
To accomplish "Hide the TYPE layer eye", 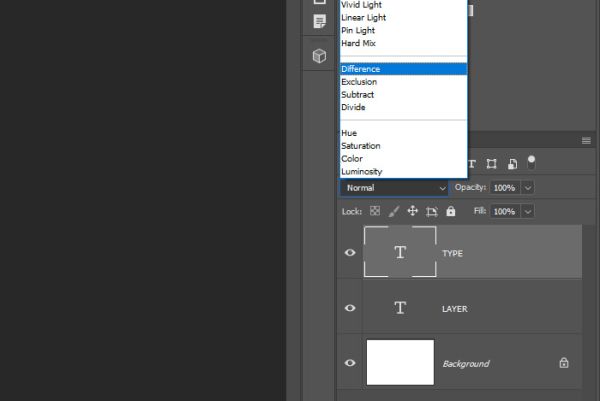I will [x=350, y=253].
